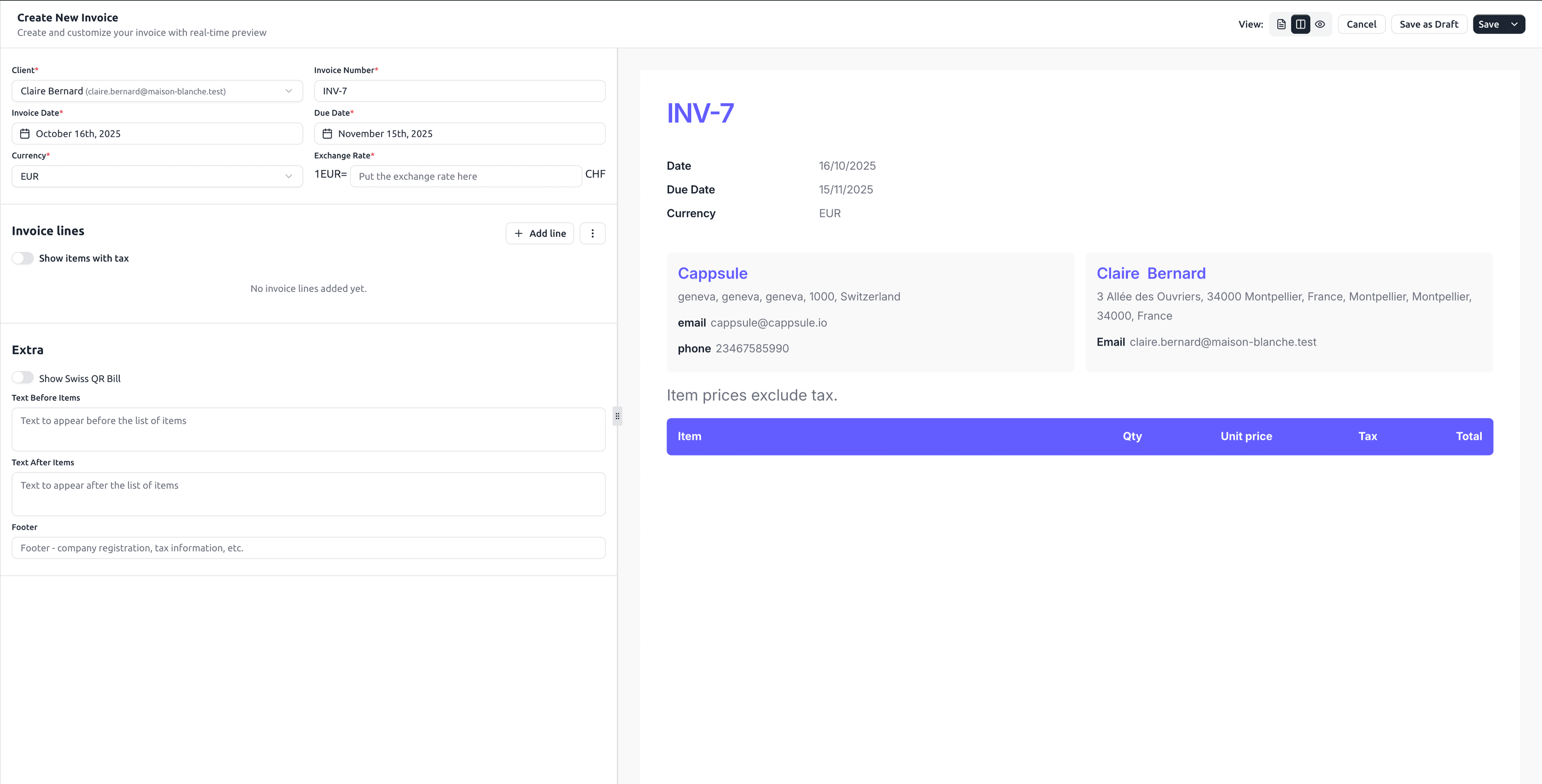This screenshot has height=784, width=1542.
Task: Switch to preview-only eye view
Action: click(1320, 24)
